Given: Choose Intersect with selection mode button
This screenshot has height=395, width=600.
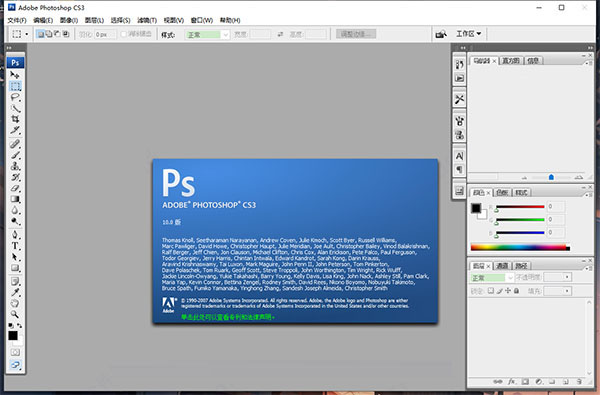Looking at the screenshot, I should click(x=66, y=34).
